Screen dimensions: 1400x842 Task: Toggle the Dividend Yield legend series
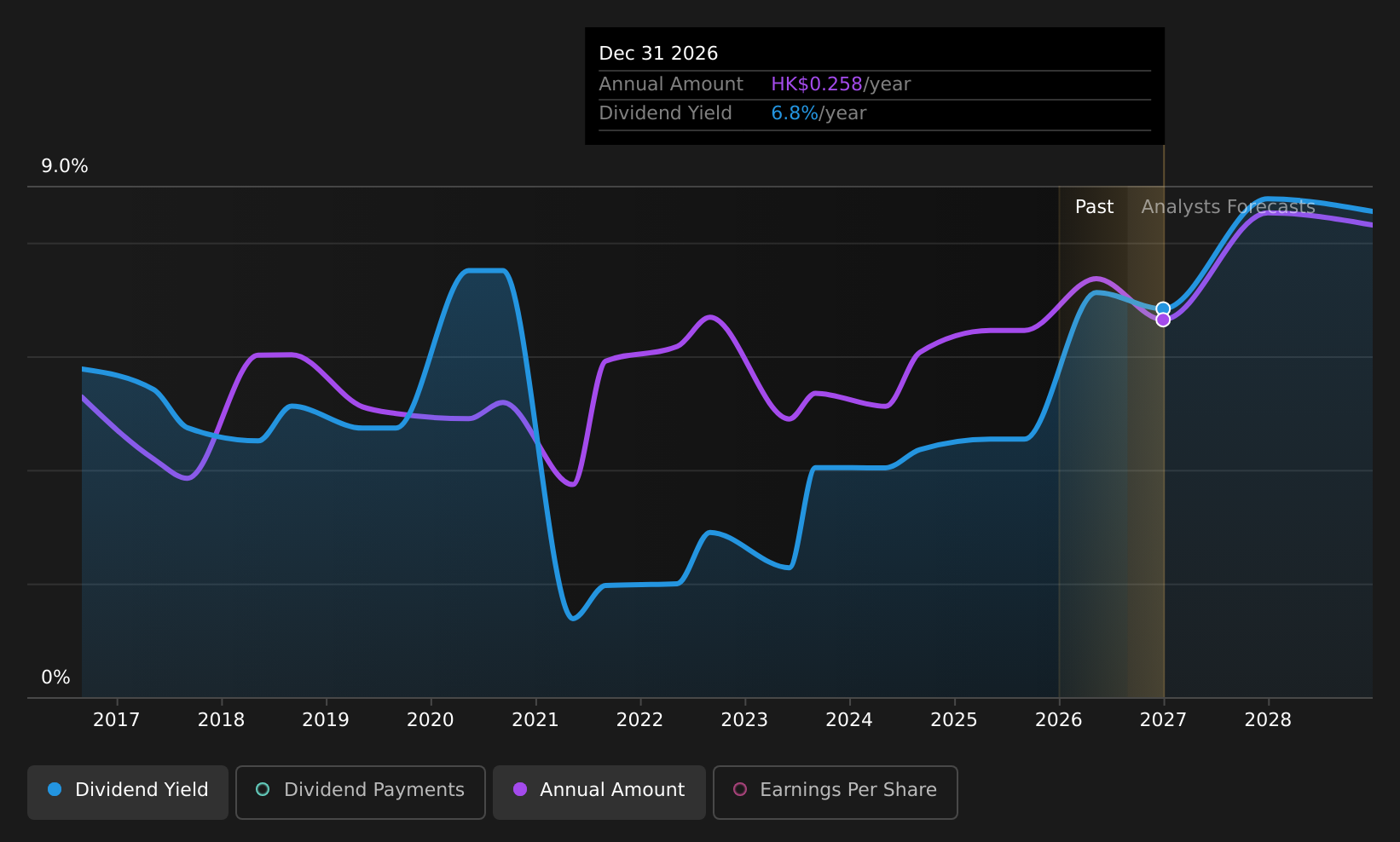click(x=128, y=792)
